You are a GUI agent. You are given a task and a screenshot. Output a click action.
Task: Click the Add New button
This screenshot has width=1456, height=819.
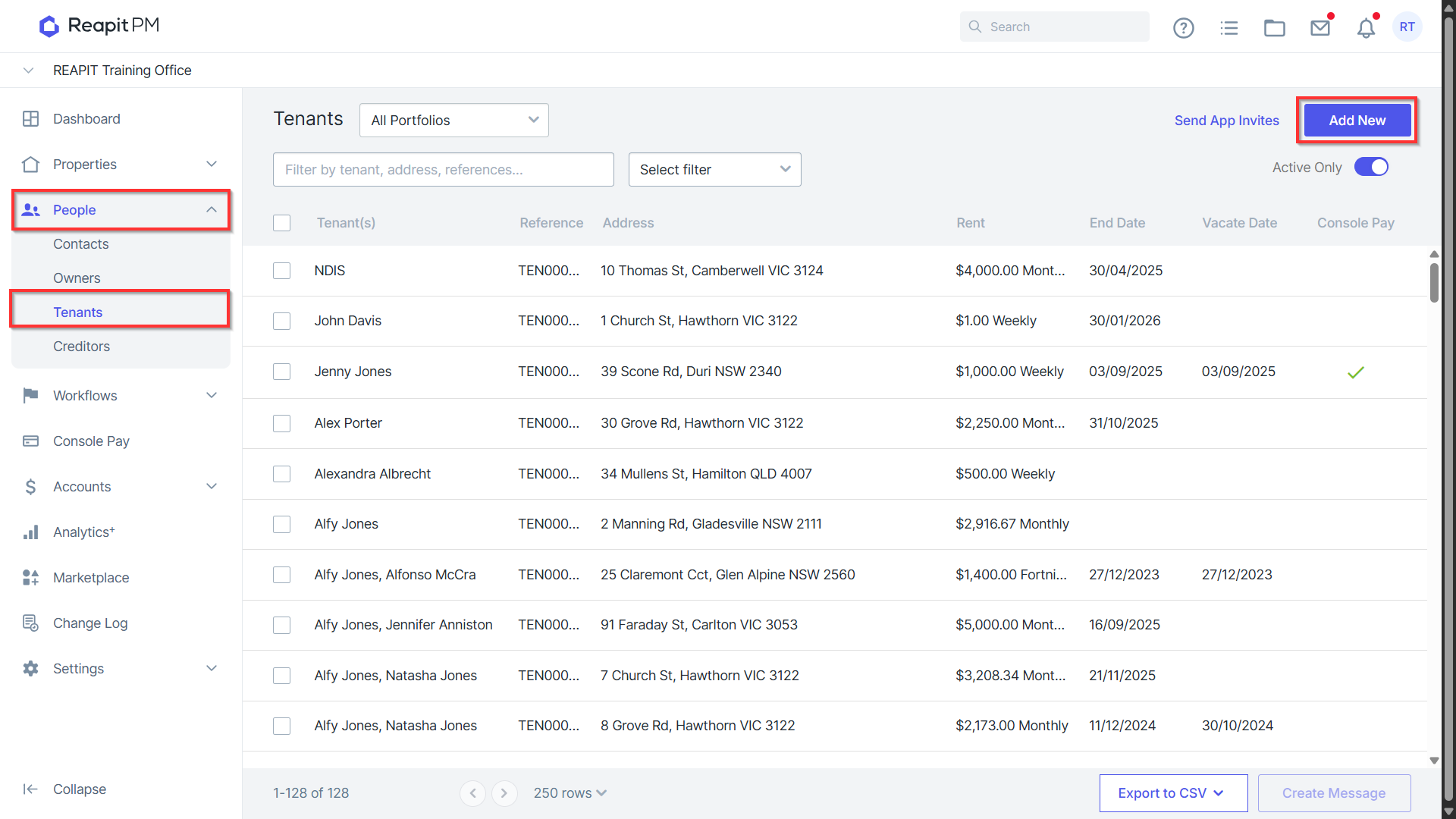(x=1357, y=120)
